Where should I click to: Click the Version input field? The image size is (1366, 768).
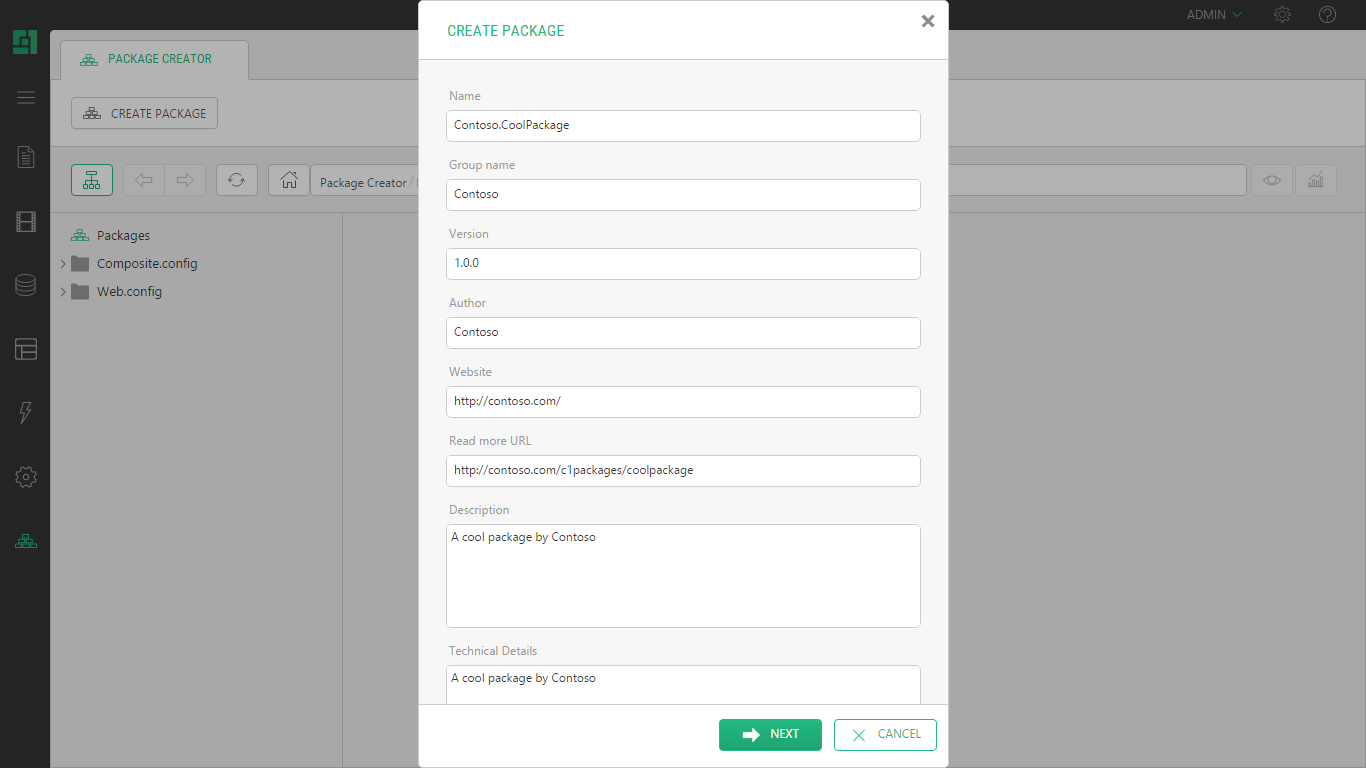[x=683, y=264]
